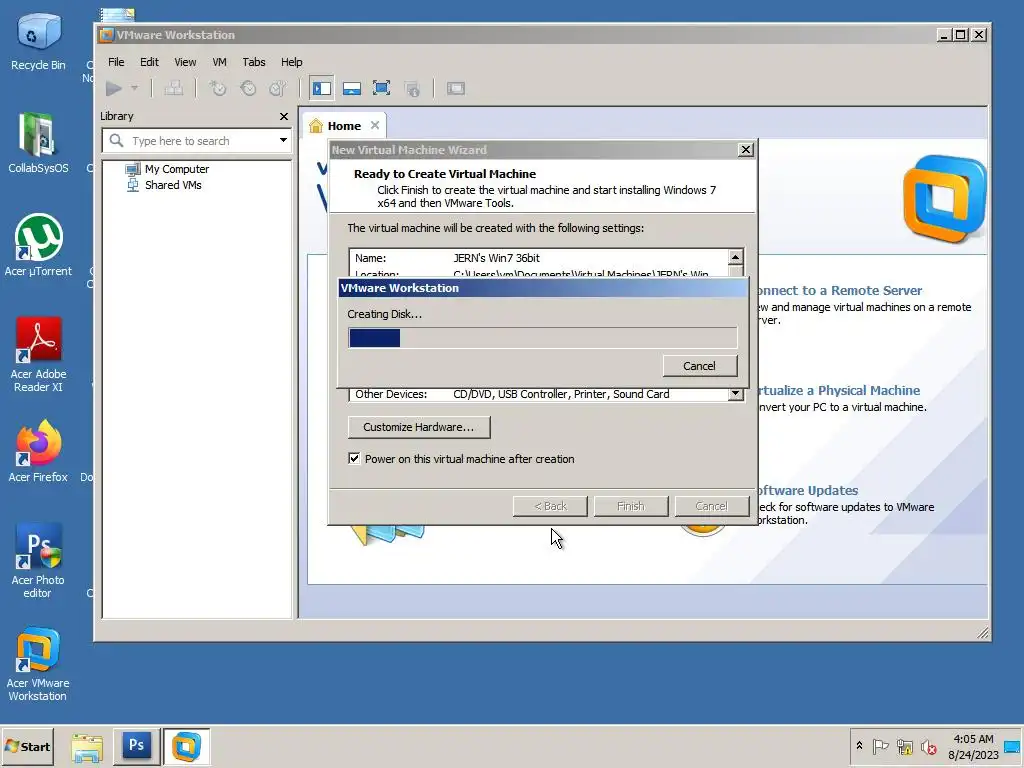This screenshot has width=1024, height=768.
Task: Open the Edit menu
Action: 149,62
